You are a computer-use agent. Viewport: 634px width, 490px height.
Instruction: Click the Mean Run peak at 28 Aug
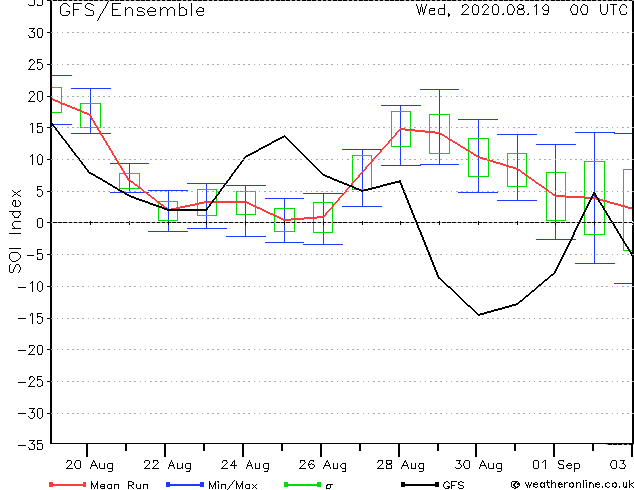coord(401,129)
